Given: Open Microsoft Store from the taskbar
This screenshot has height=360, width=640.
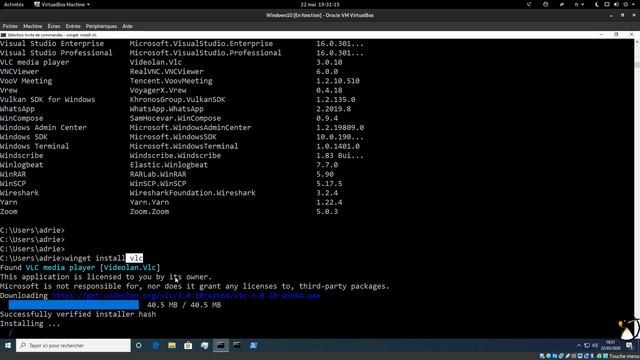Looking at the screenshot, I should [188, 345].
